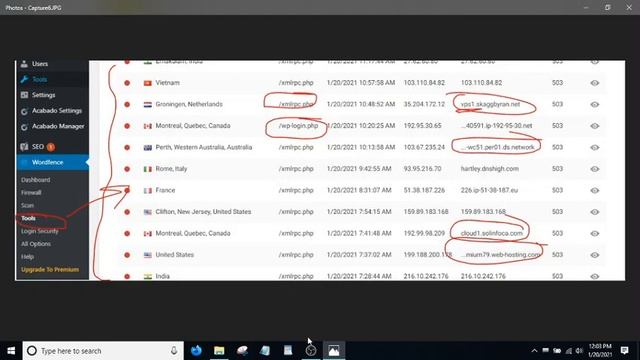Click IP address 51.38.187.226
Image resolution: width=640 pixels, height=360 pixels.
coord(424,190)
